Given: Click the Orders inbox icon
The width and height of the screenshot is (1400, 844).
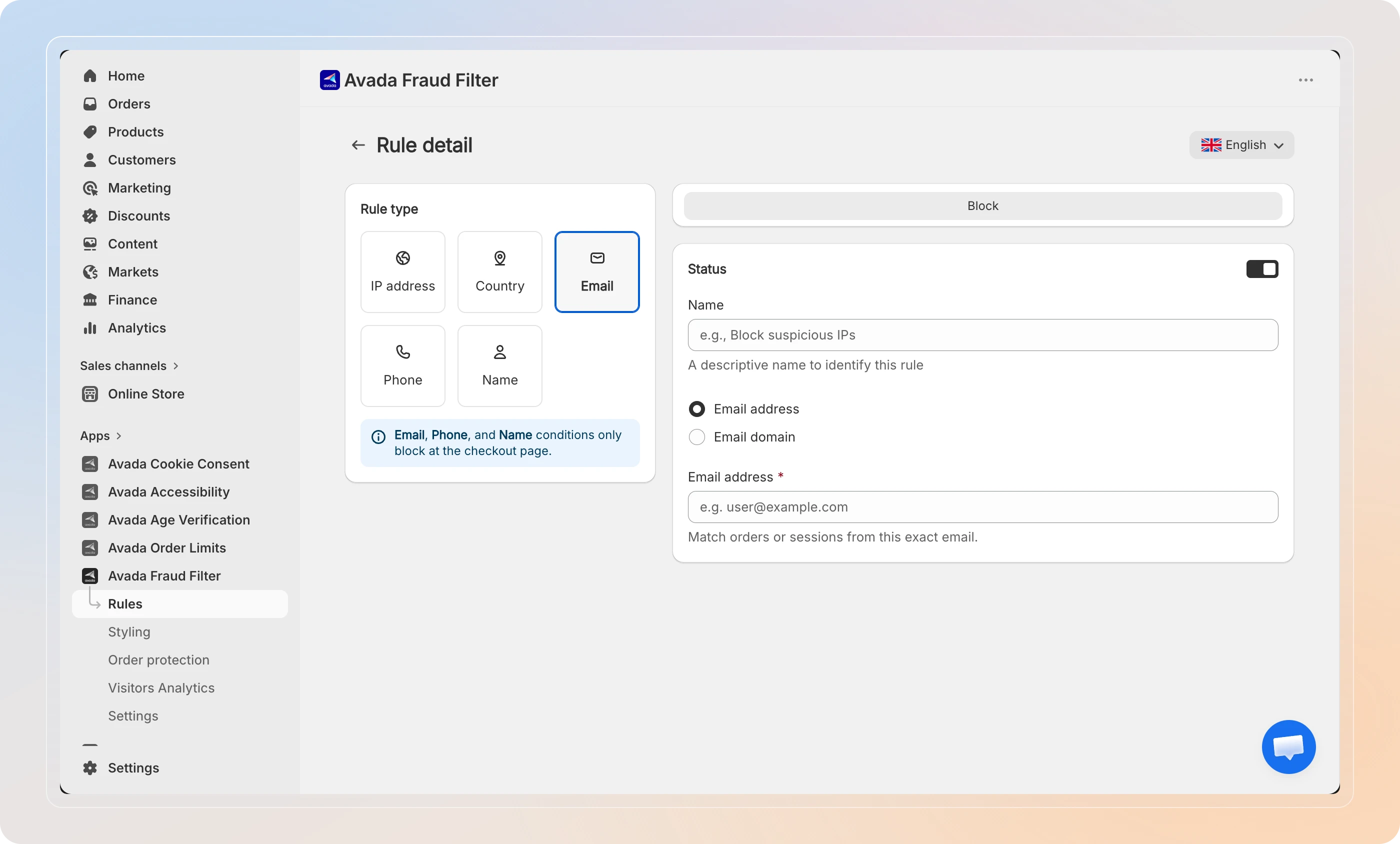Looking at the screenshot, I should pos(90,103).
